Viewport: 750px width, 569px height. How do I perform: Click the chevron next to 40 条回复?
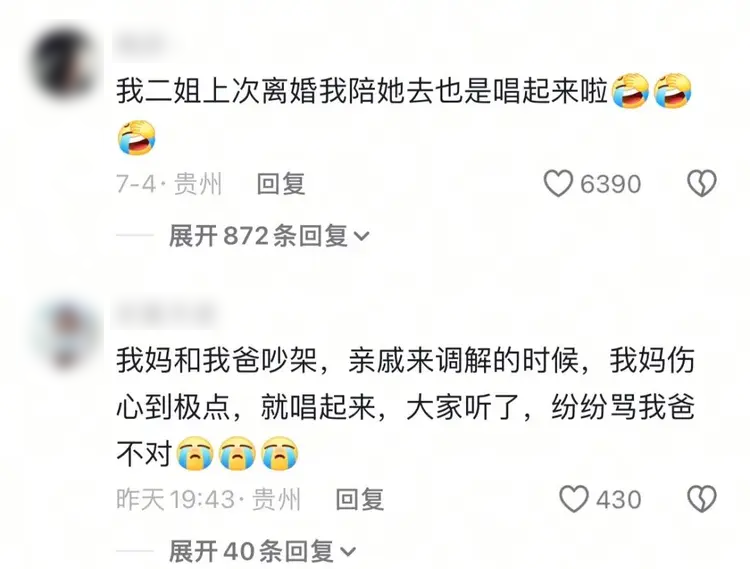348,552
